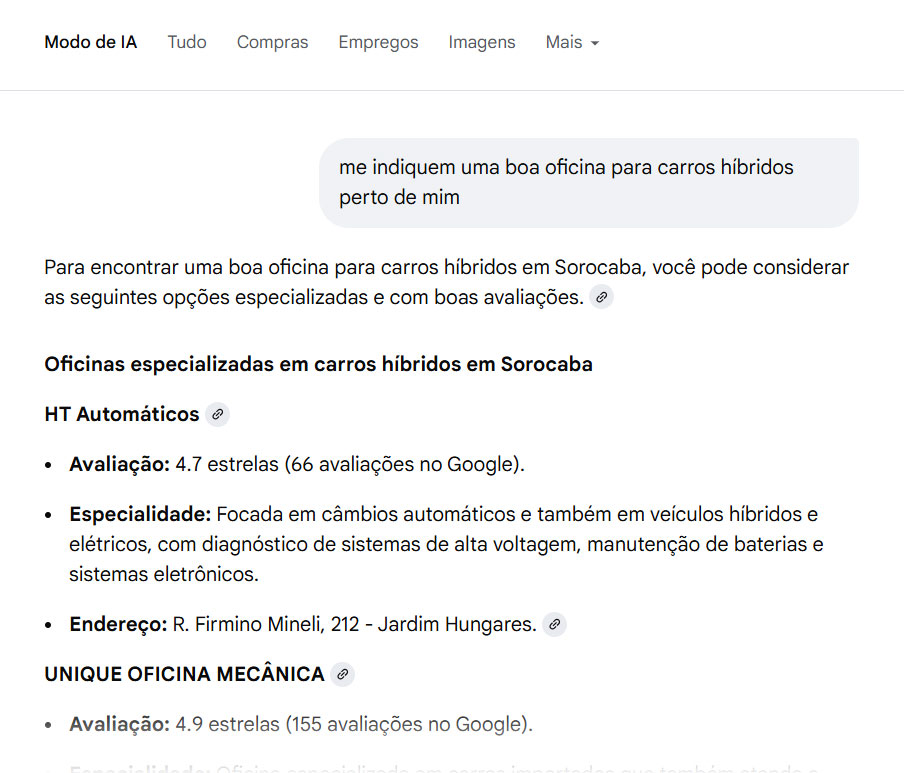This screenshot has width=904, height=773.
Task: Expand the Mais dropdown menu
Action: (x=572, y=42)
